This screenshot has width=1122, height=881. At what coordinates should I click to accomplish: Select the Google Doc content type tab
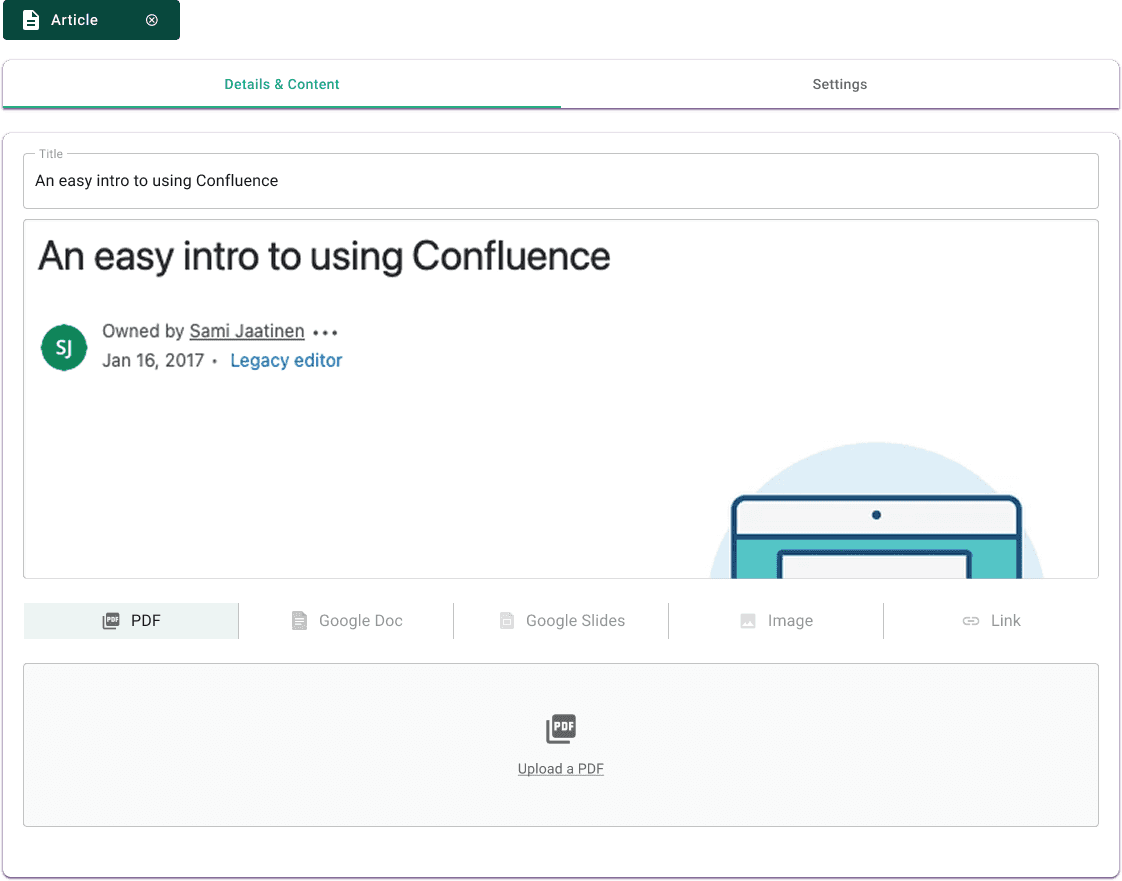pos(346,620)
